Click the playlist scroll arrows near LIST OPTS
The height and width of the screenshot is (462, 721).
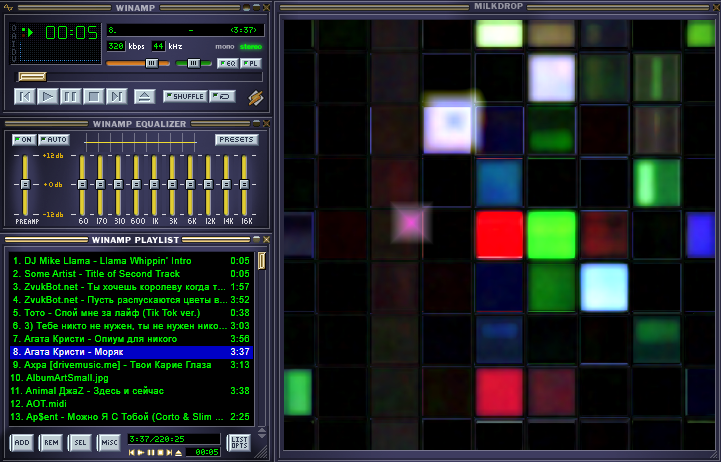point(262,433)
